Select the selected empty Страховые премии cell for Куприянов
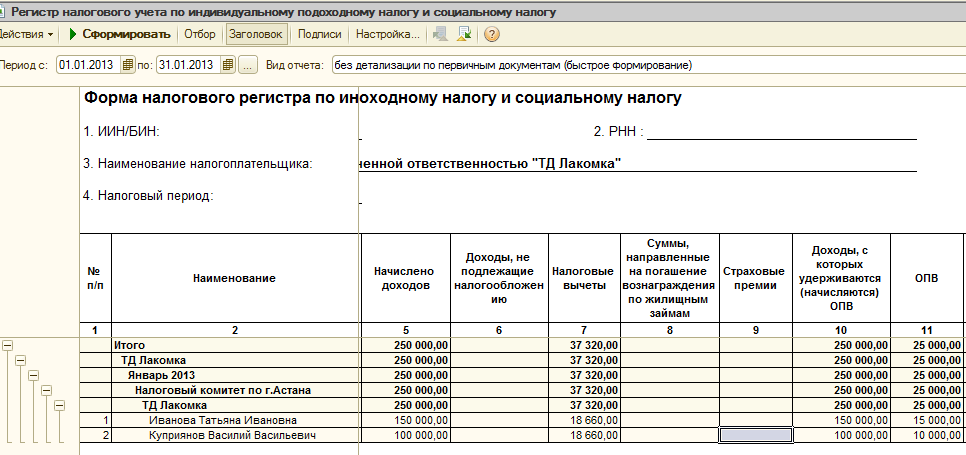This screenshot has width=966, height=455. tap(756, 436)
